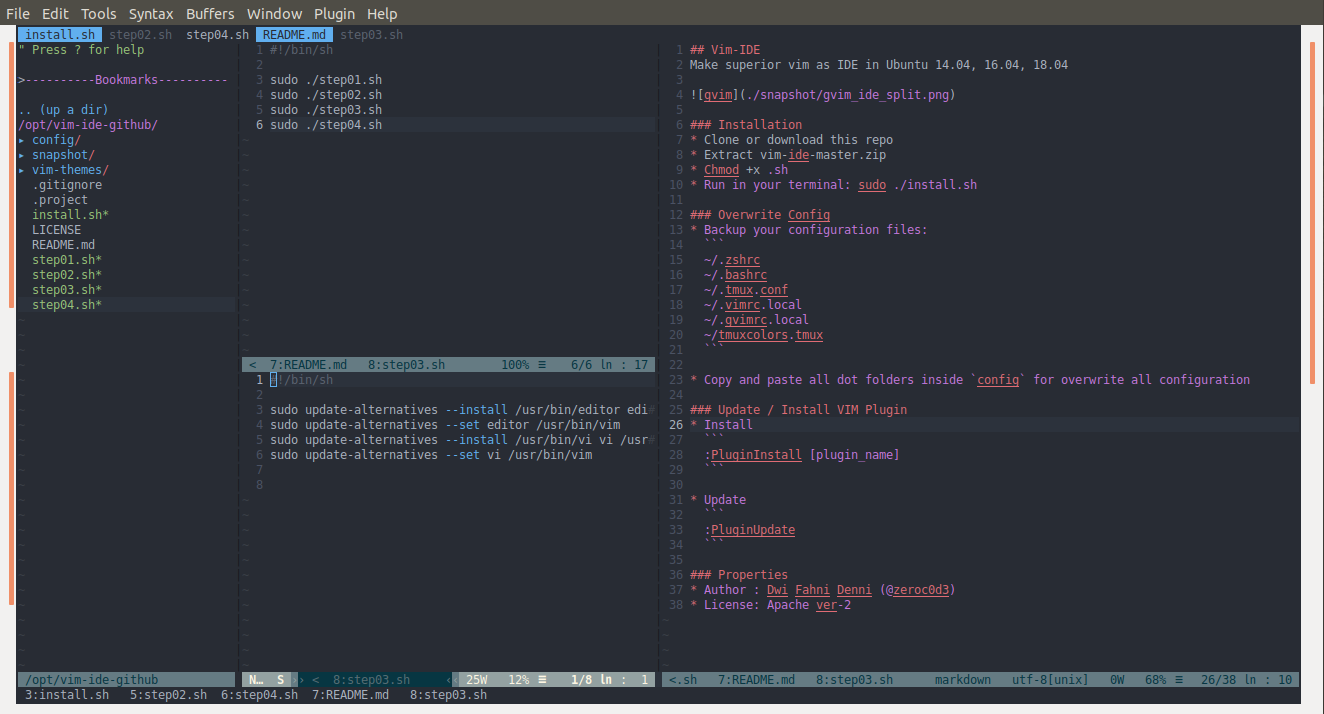Open .gitignore in the file tree
The height and width of the screenshot is (714, 1324).
(67, 185)
